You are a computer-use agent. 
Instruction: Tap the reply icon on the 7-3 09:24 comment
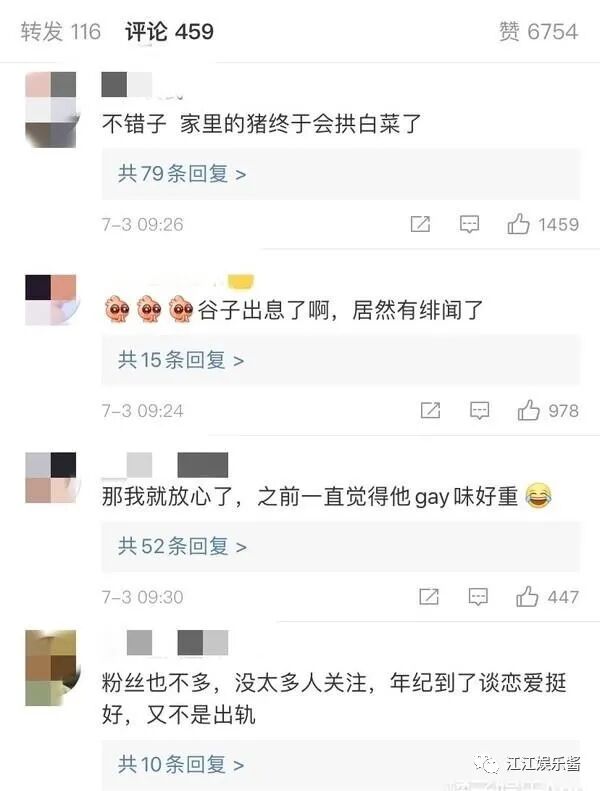coord(479,411)
